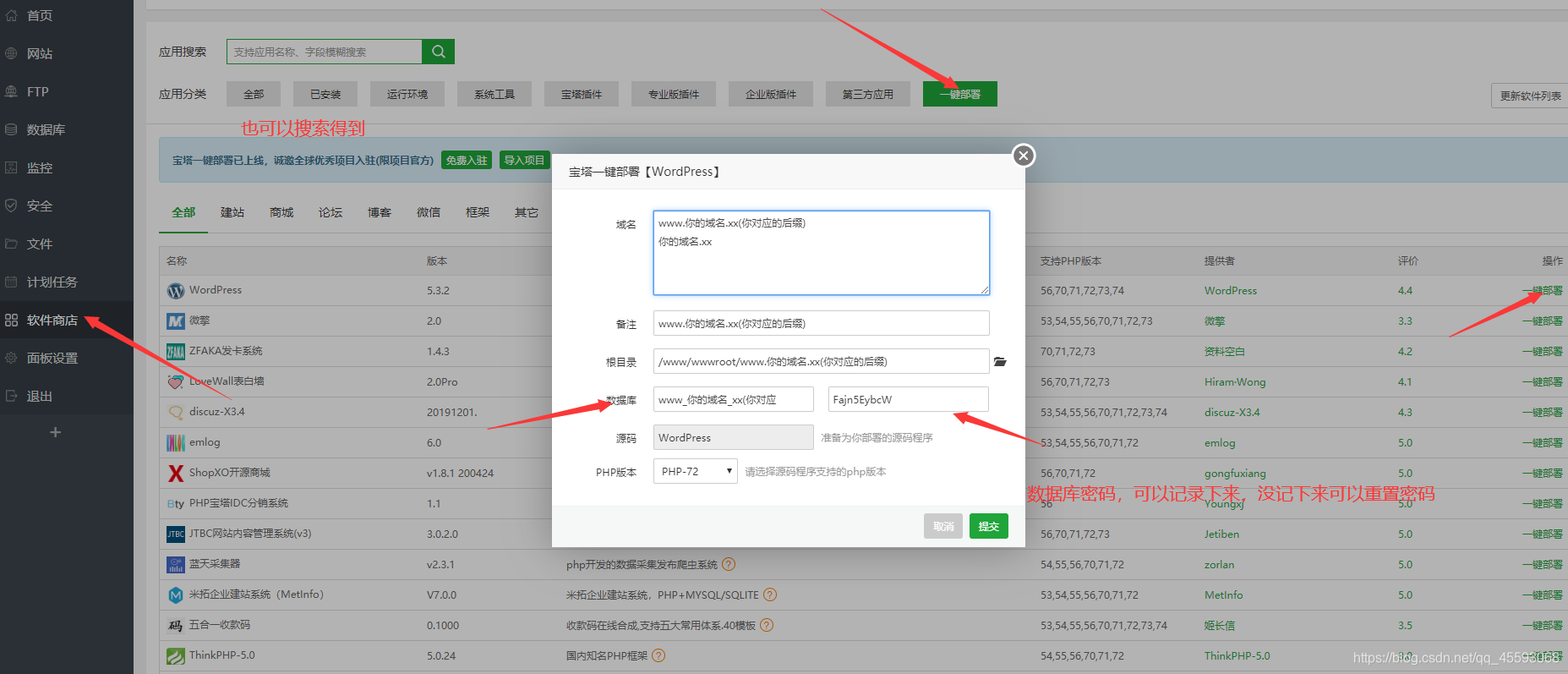Click the database password field Fajn5EybcW
1568x674 pixels.
pos(908,399)
